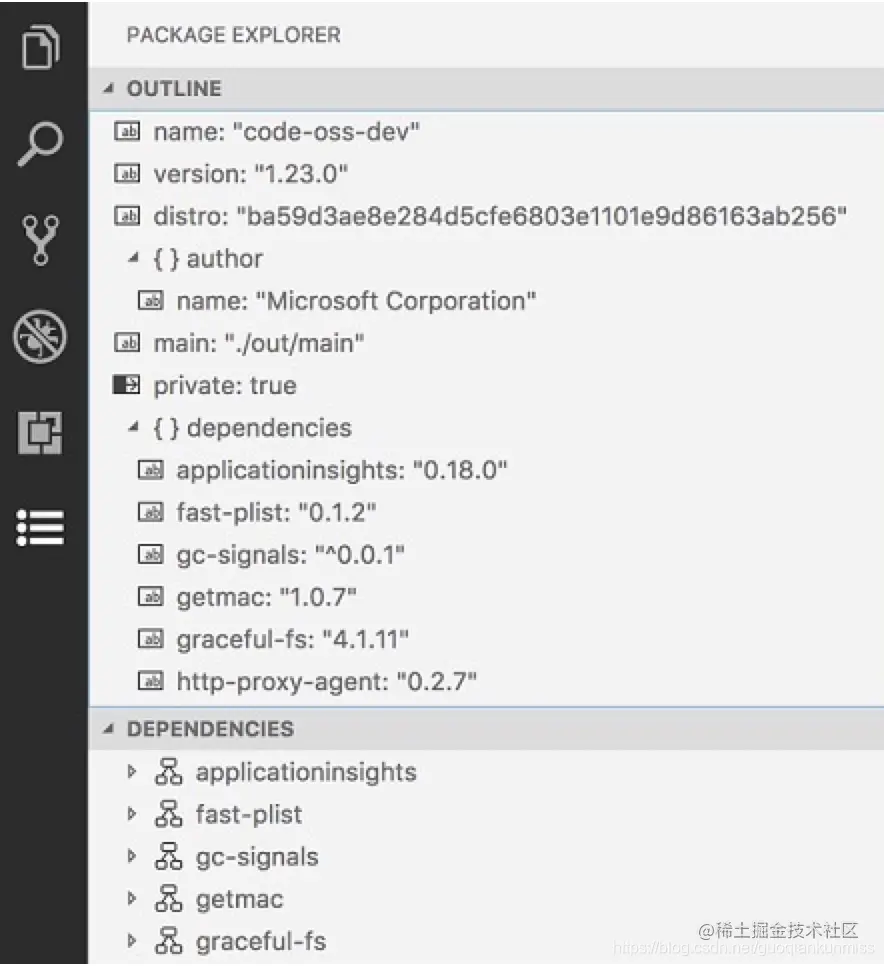Screen dimensions: 884x966
Task: Collapse the dependencies object in outline
Action: 133,427
